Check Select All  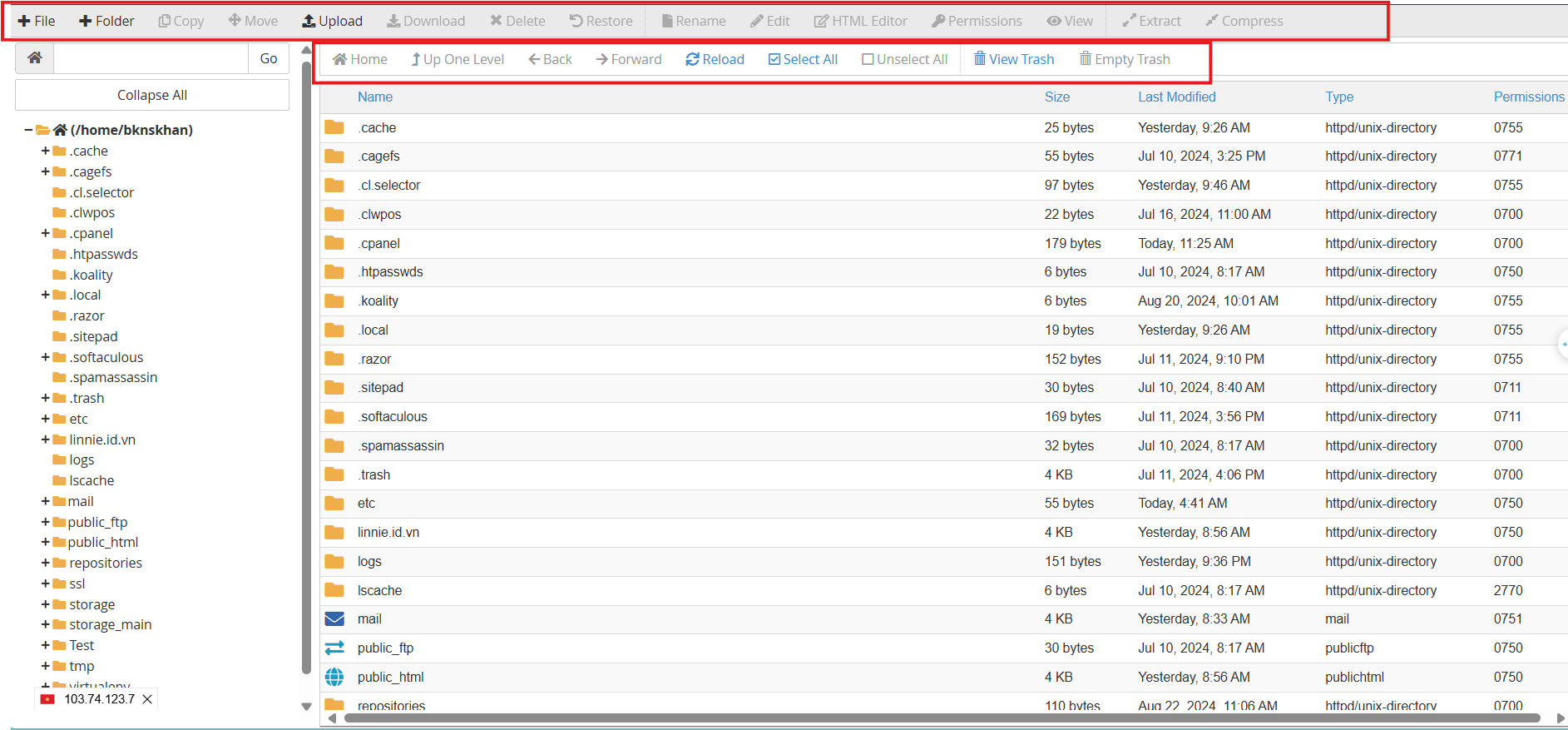click(x=803, y=59)
